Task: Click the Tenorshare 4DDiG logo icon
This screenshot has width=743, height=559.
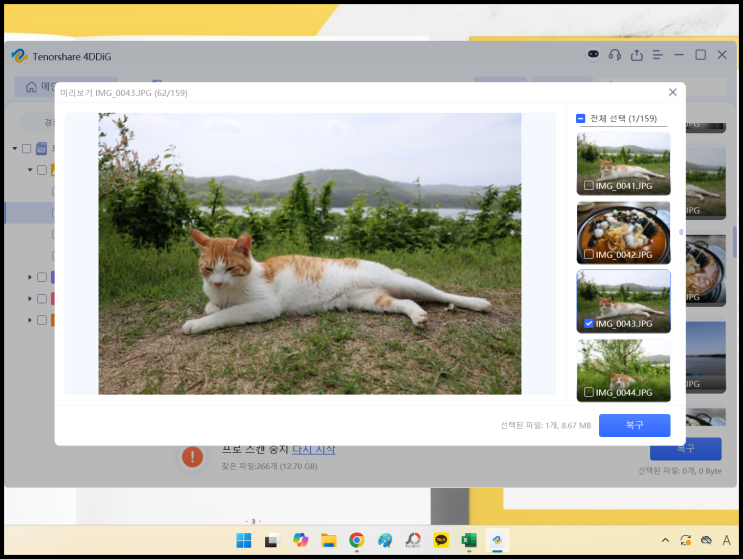Action: [19, 56]
